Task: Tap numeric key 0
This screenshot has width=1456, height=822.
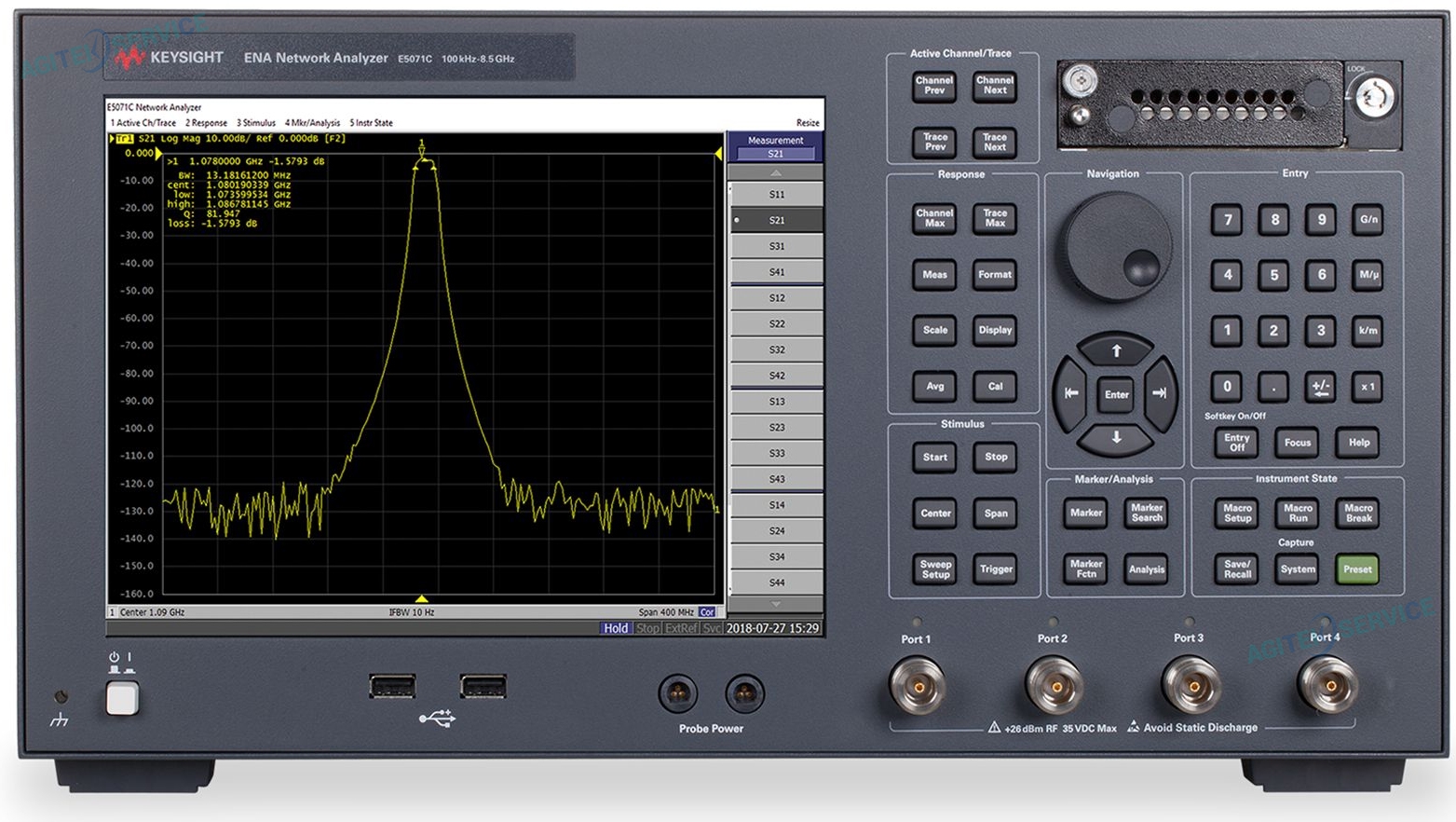Action: click(x=1227, y=387)
